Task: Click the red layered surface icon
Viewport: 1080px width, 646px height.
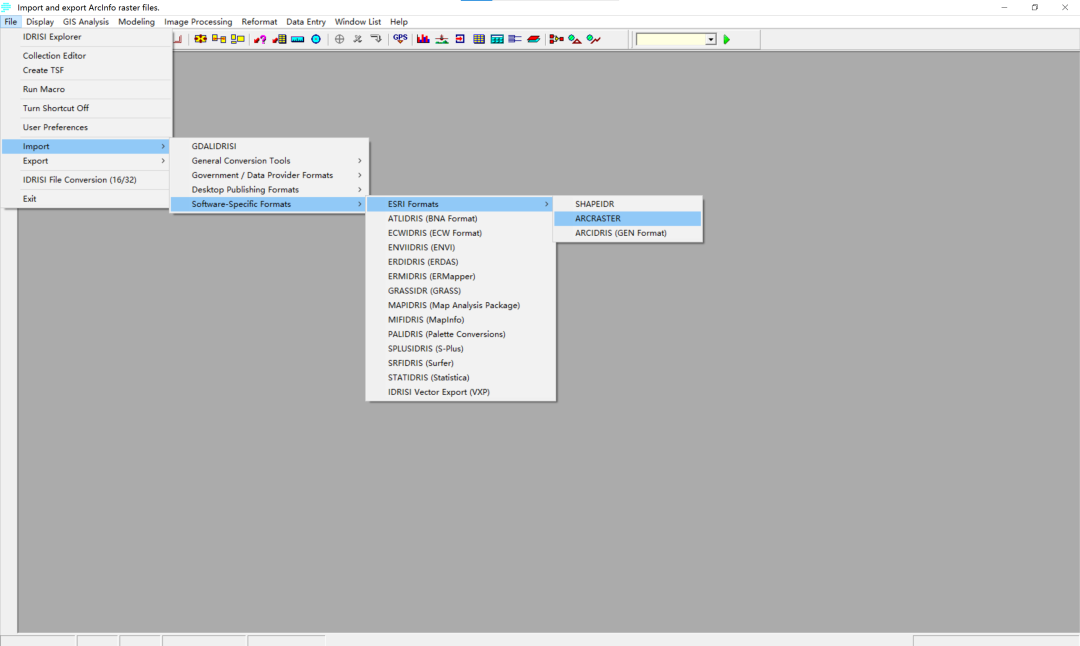Action: coord(534,39)
